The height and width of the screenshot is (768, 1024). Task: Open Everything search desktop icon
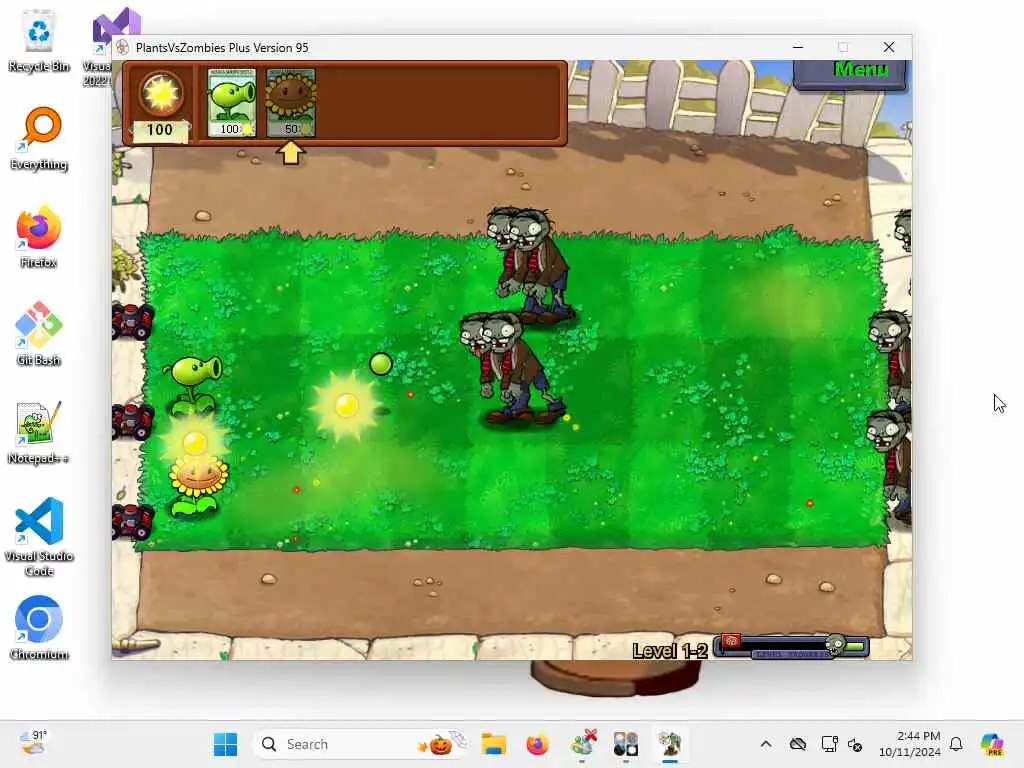click(39, 138)
